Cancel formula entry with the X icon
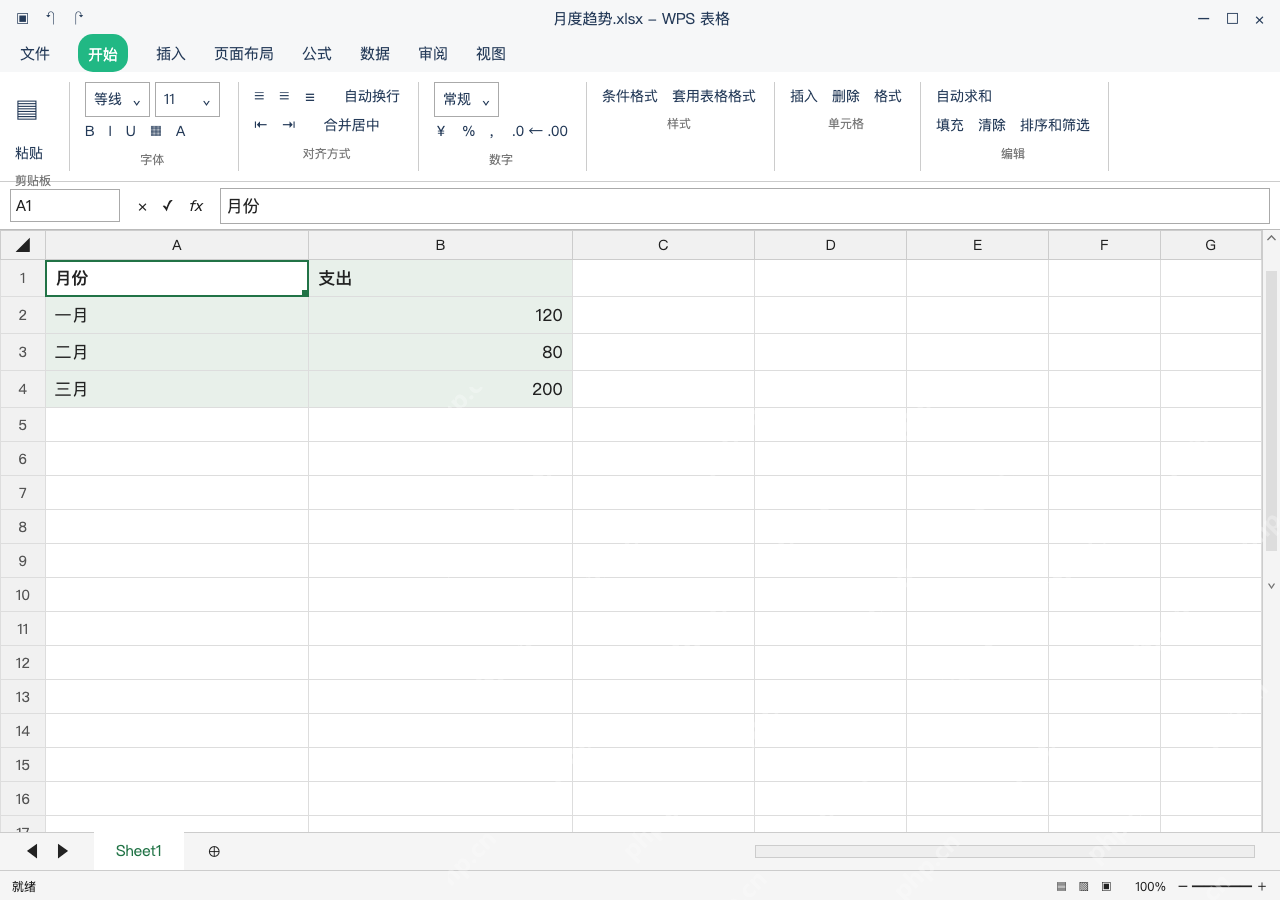 [x=142, y=206]
